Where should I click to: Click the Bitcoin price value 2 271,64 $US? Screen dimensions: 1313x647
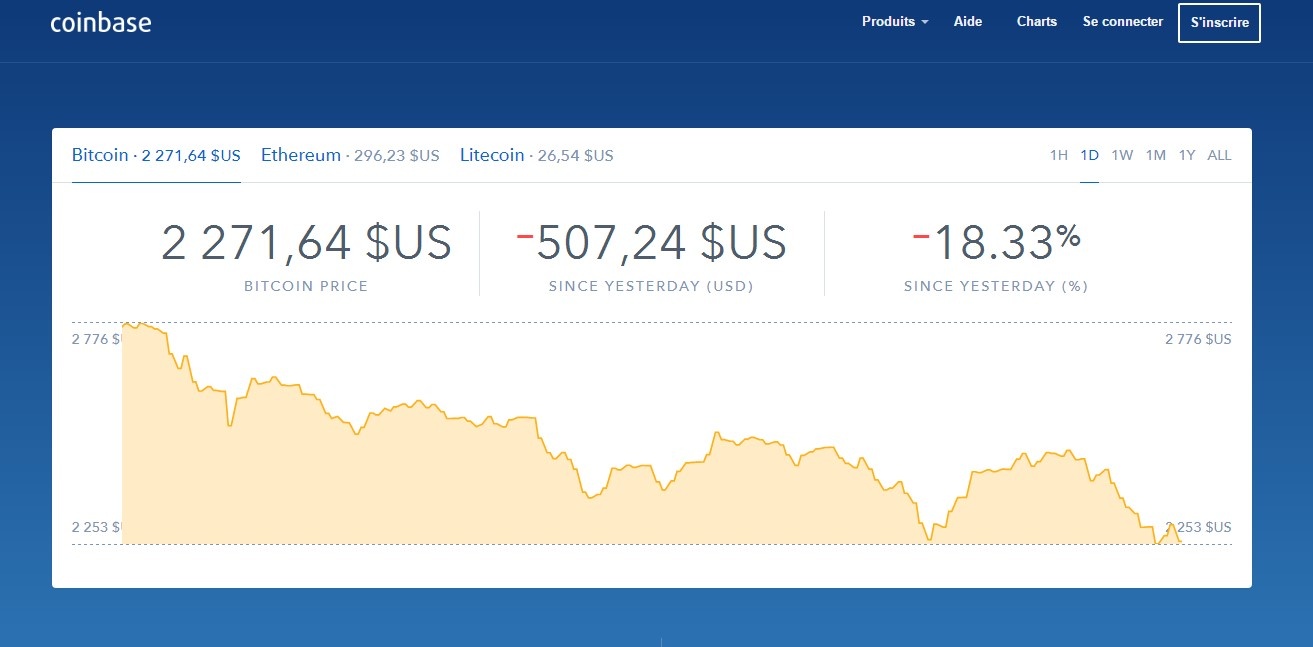306,242
